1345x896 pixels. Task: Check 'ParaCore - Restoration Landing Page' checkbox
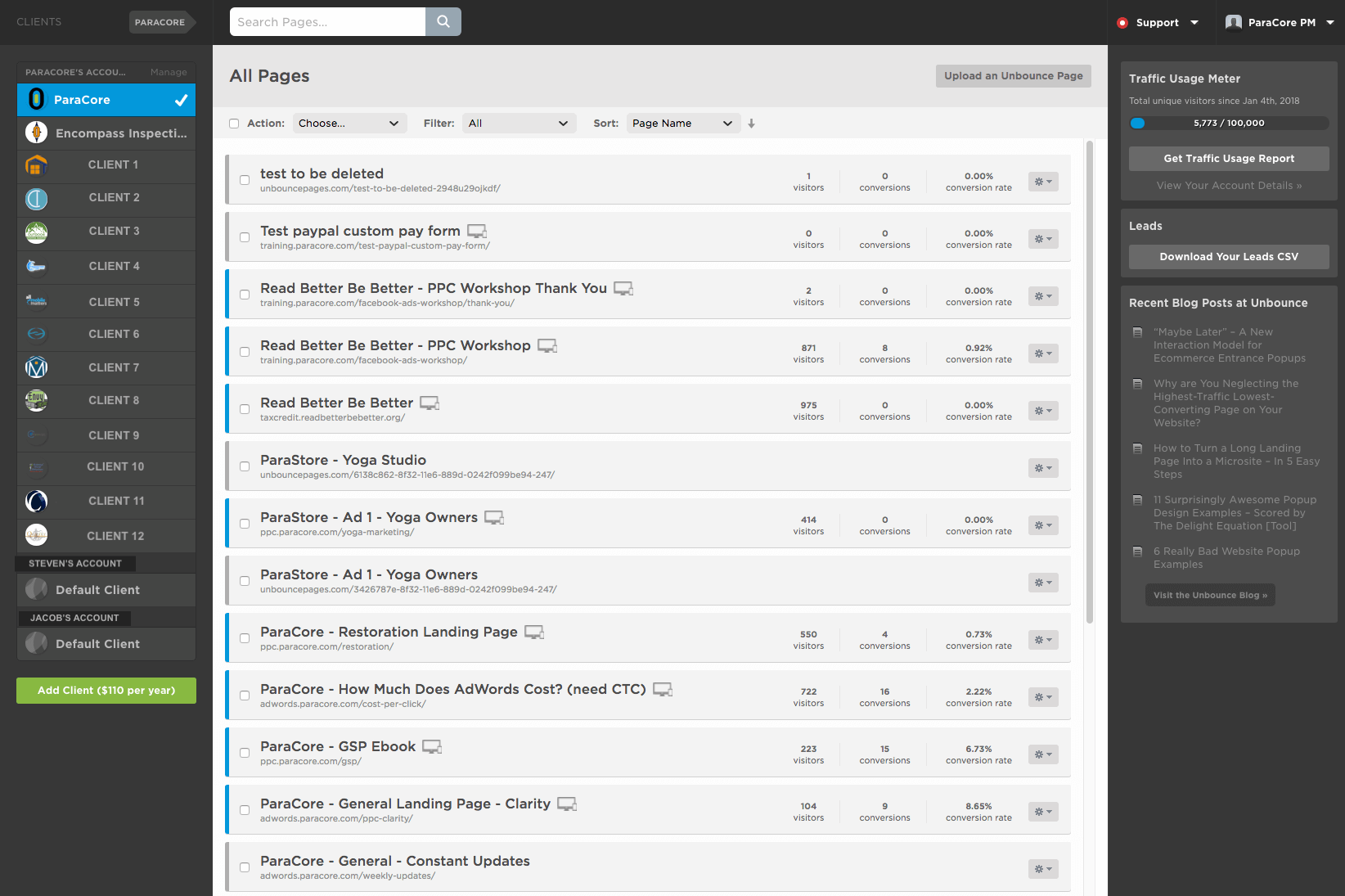point(245,638)
